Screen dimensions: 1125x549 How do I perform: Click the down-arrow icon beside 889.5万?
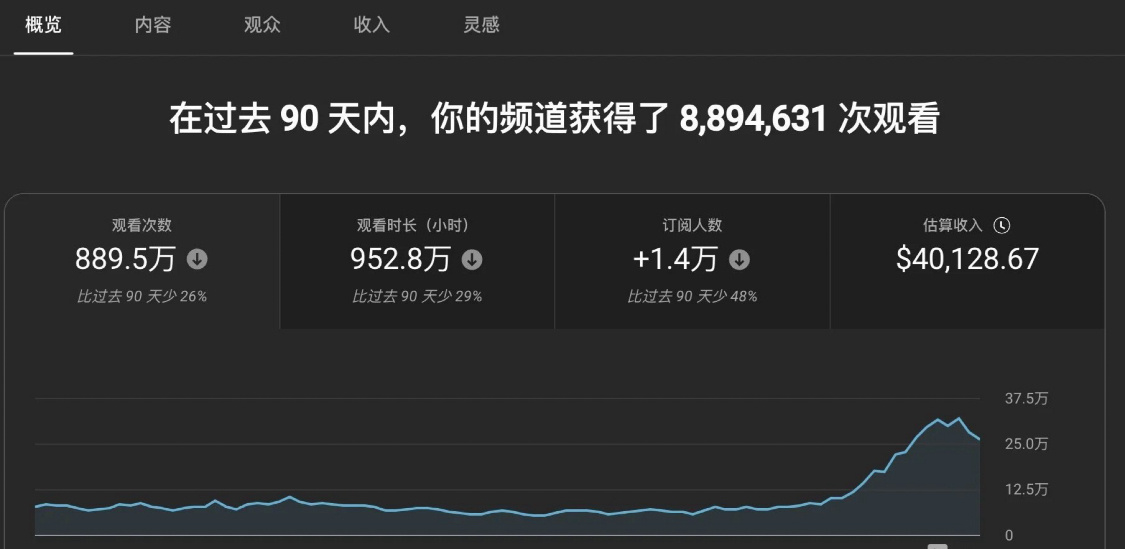tap(197, 259)
